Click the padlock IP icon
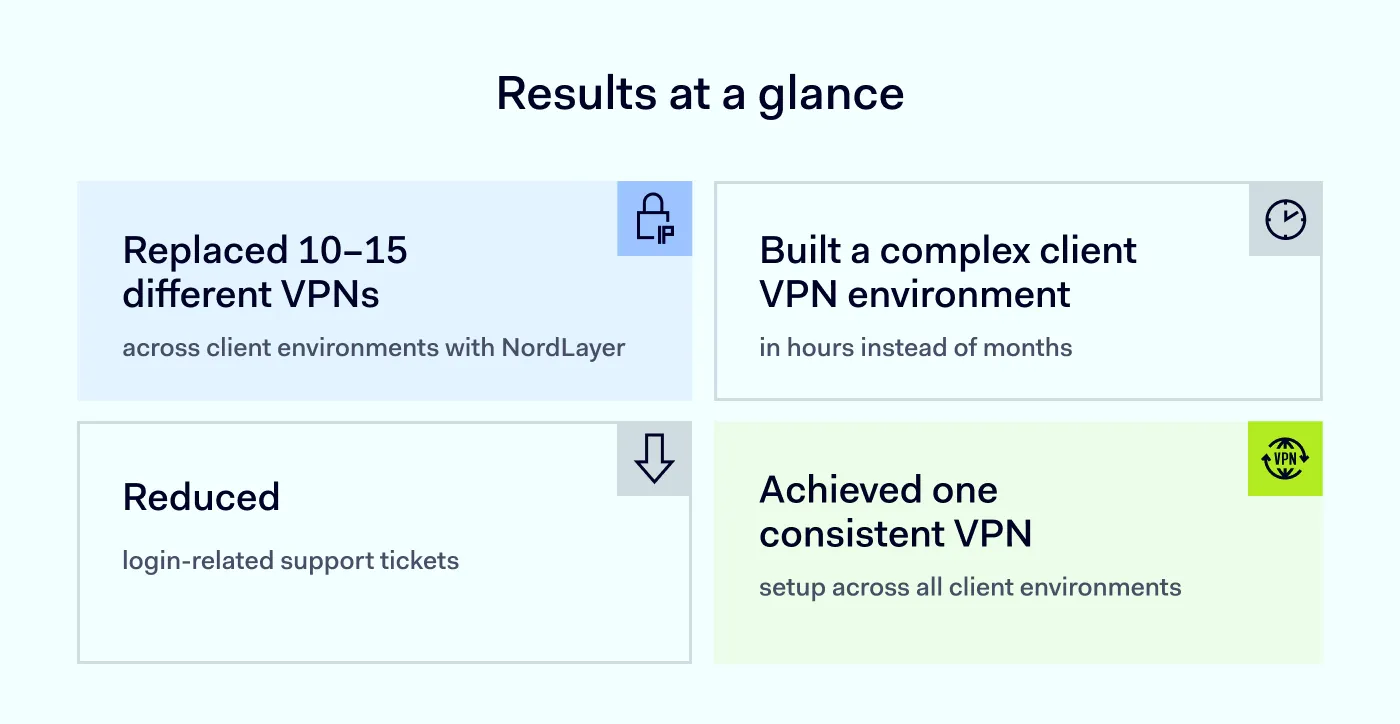 pyautogui.click(x=655, y=219)
